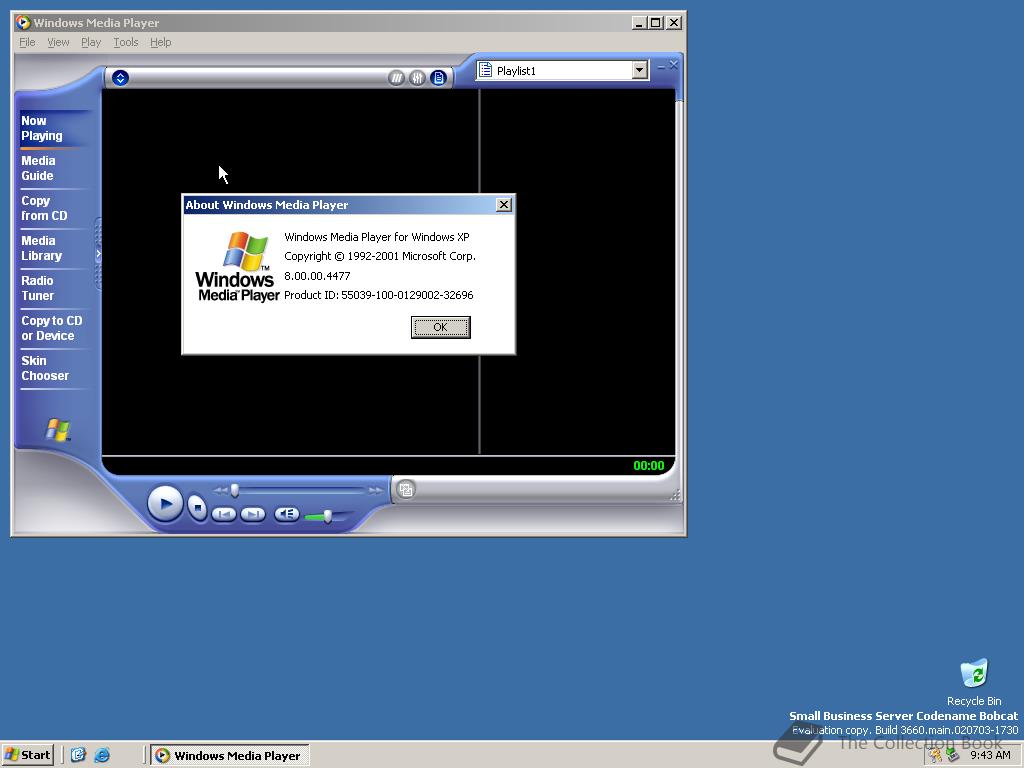The width and height of the screenshot is (1024, 768).
Task: Click the player resize grip corner
Action: pos(675,496)
